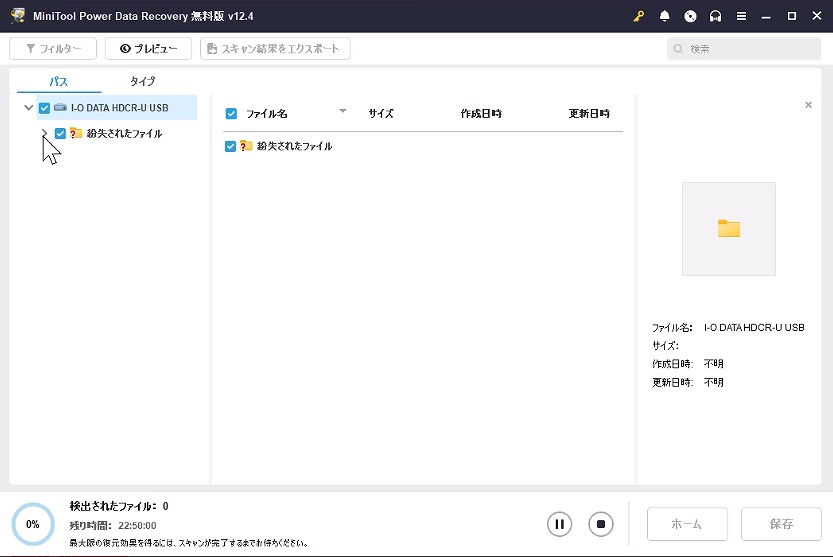Sort by サイズ column header
833x557 pixels.
381,113
